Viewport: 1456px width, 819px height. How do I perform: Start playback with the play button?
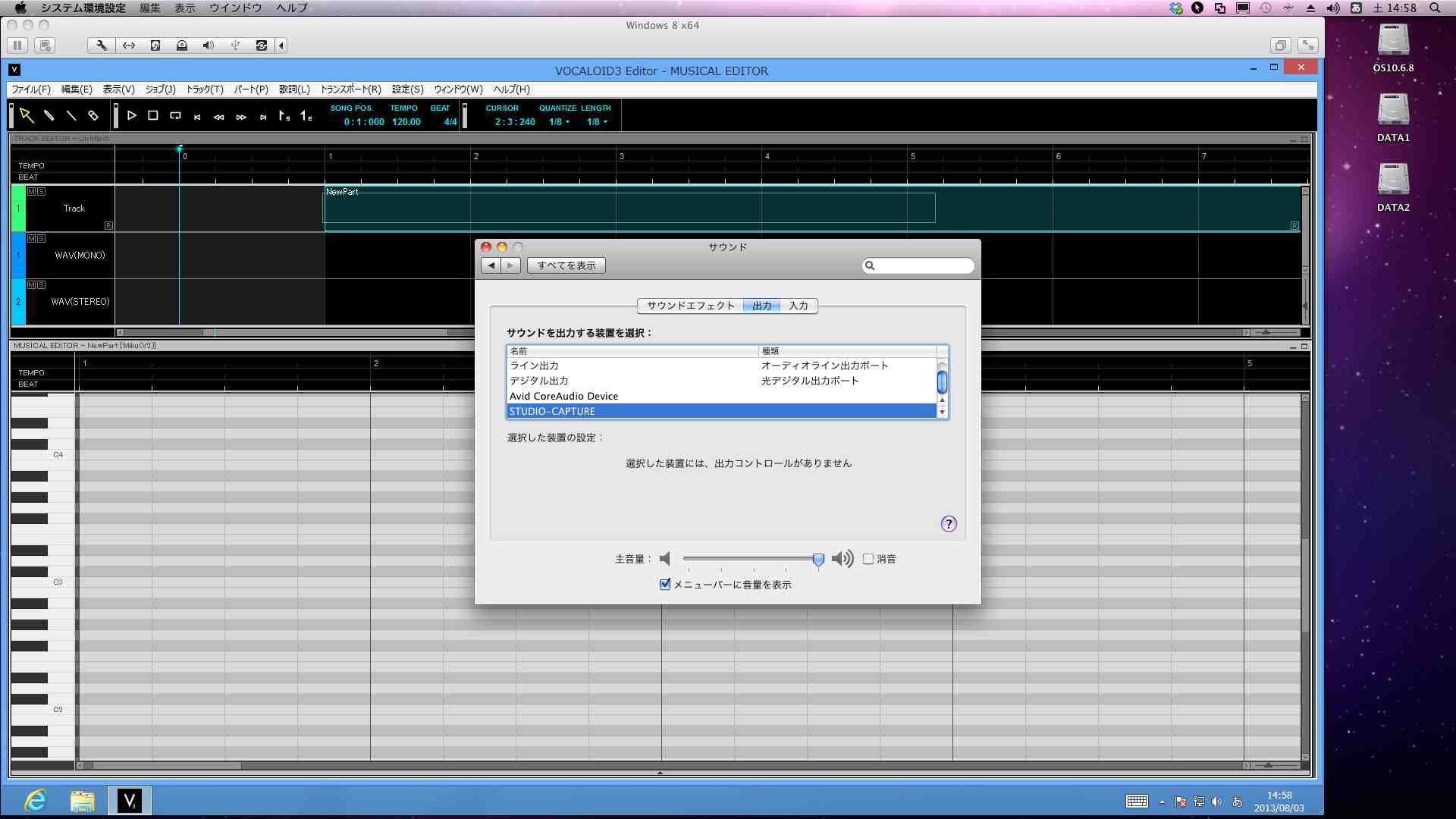coord(131,116)
